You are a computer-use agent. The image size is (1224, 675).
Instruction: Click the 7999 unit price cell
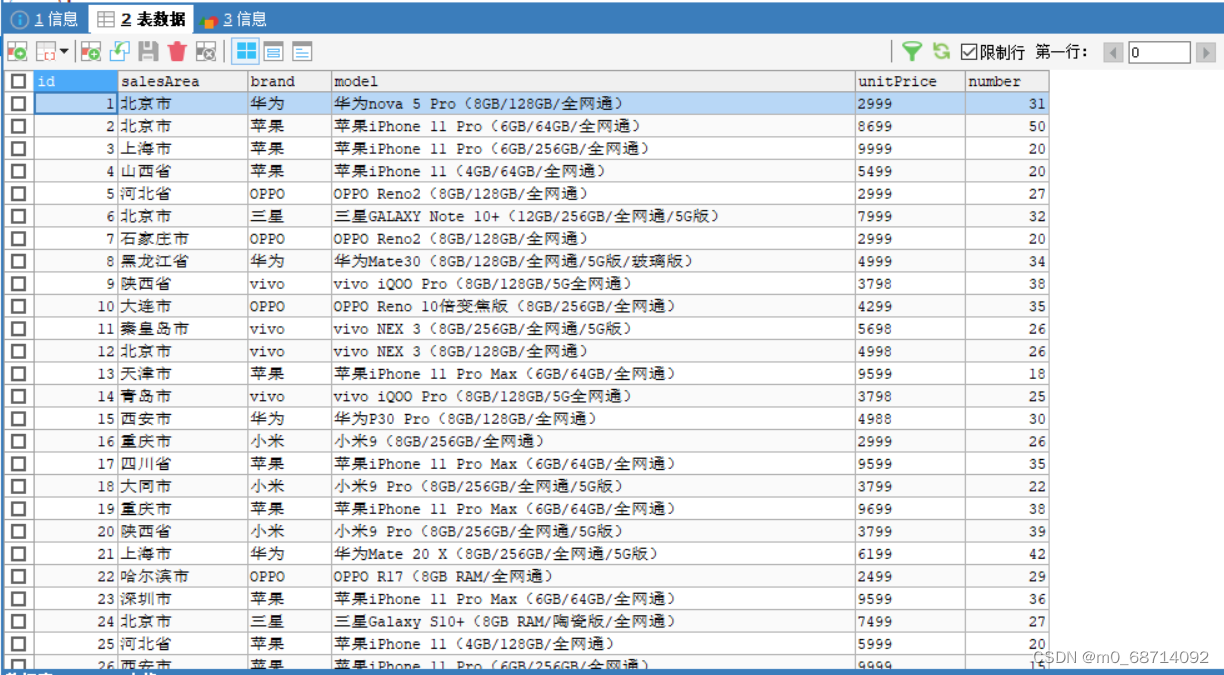[x=910, y=216]
